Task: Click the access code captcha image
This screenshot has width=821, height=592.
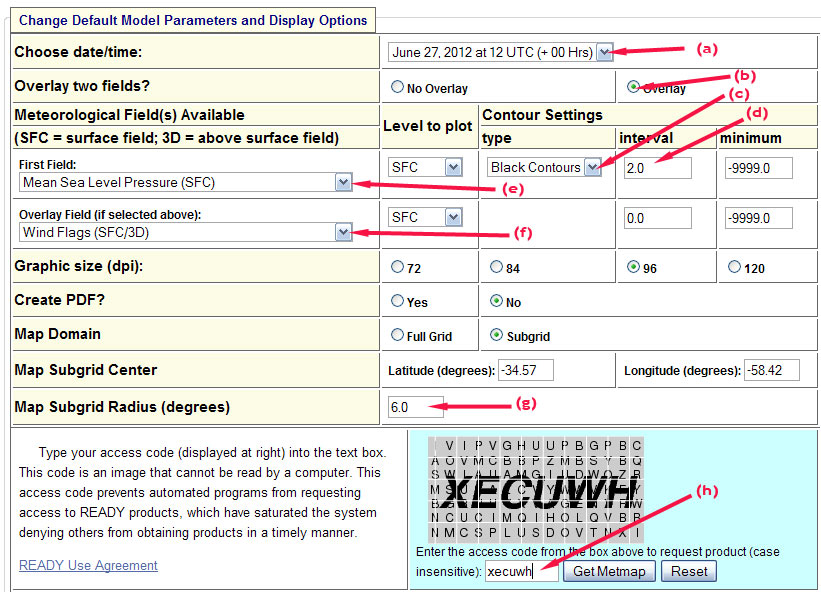Action: (x=536, y=490)
